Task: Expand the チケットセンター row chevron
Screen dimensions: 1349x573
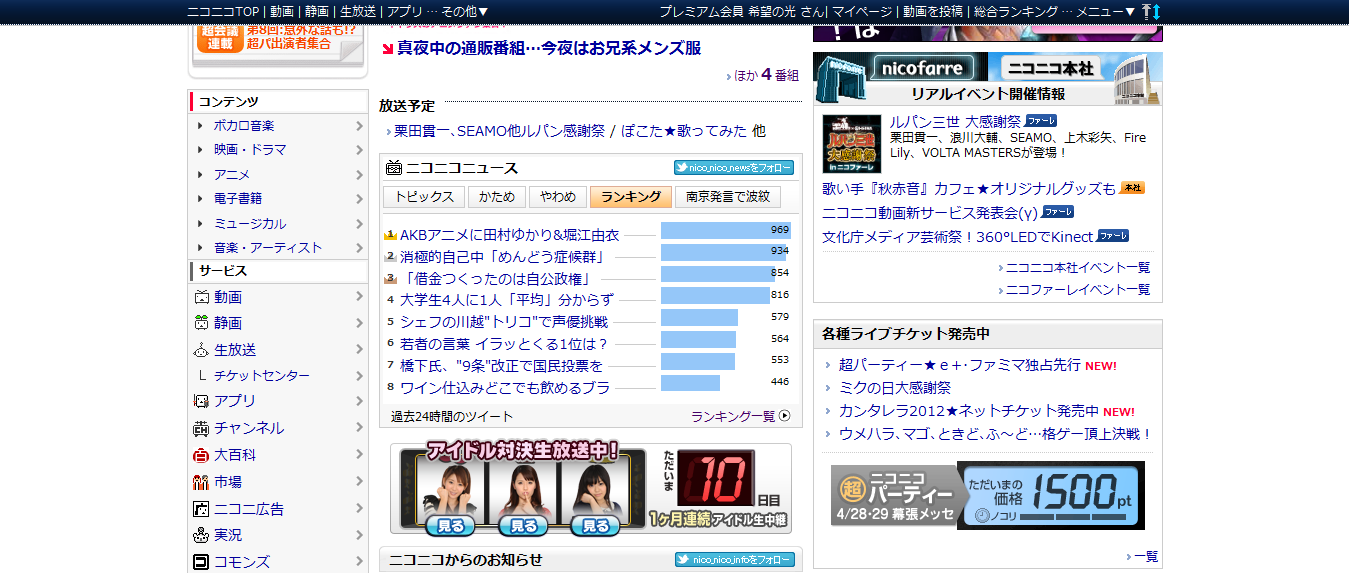Action: (359, 376)
